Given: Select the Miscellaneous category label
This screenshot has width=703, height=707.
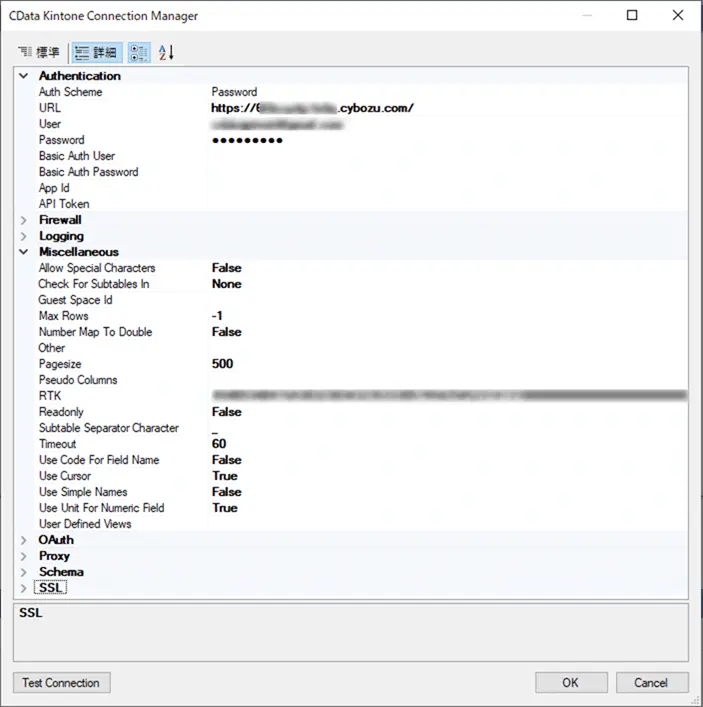Looking at the screenshot, I should [x=79, y=252].
